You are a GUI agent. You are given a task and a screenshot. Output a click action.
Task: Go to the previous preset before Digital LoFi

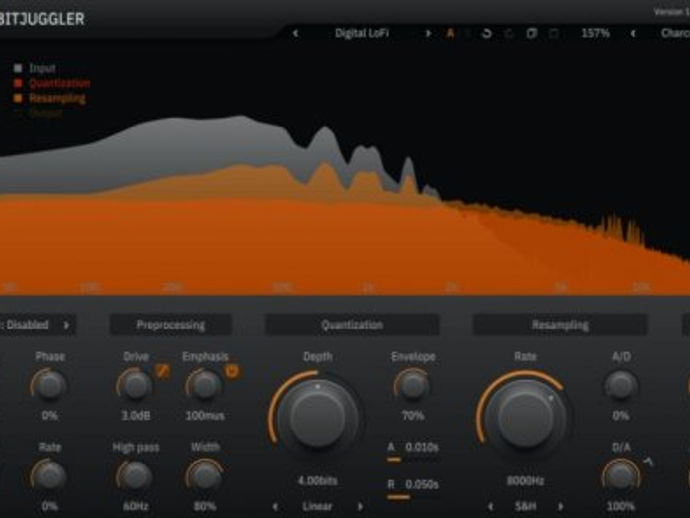coord(295,33)
